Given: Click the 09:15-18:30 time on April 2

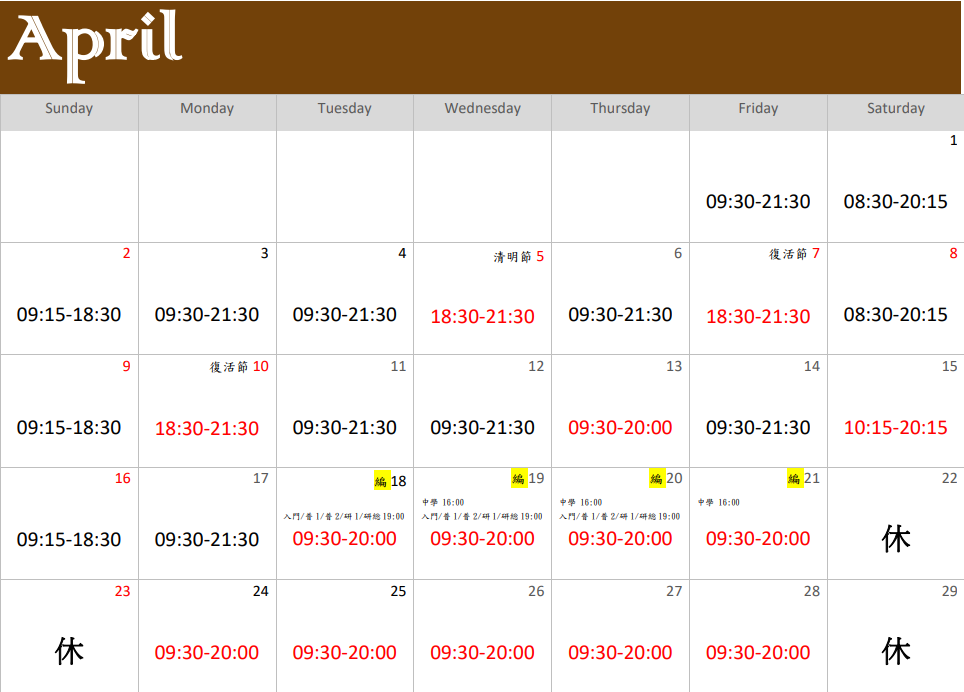Looking at the screenshot, I should (x=69, y=315).
